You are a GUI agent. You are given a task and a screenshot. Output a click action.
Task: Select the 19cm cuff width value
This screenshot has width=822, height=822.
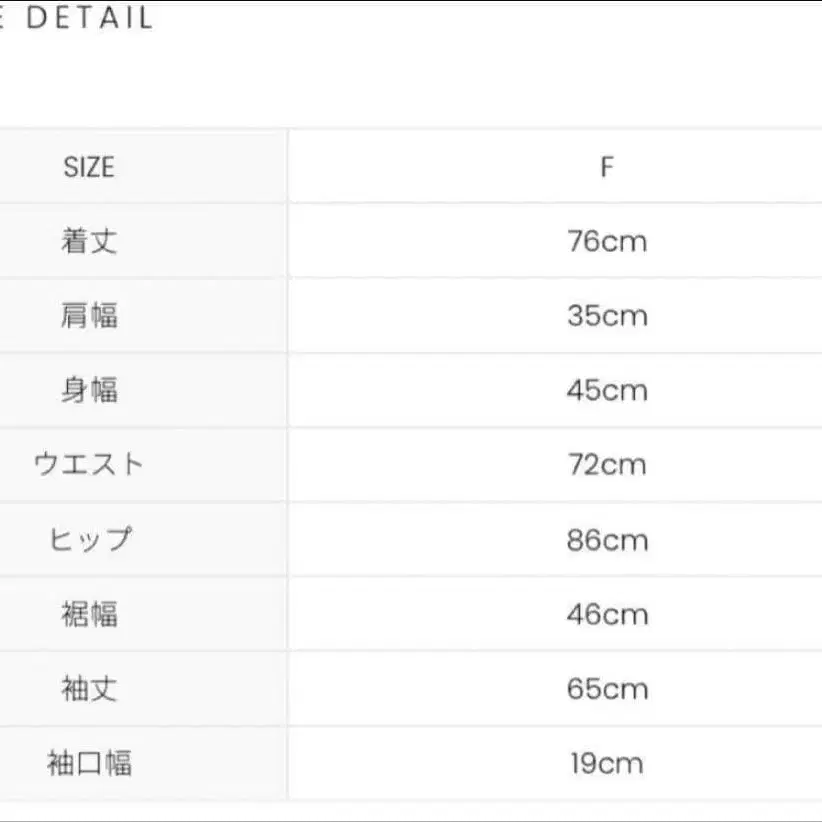point(606,764)
